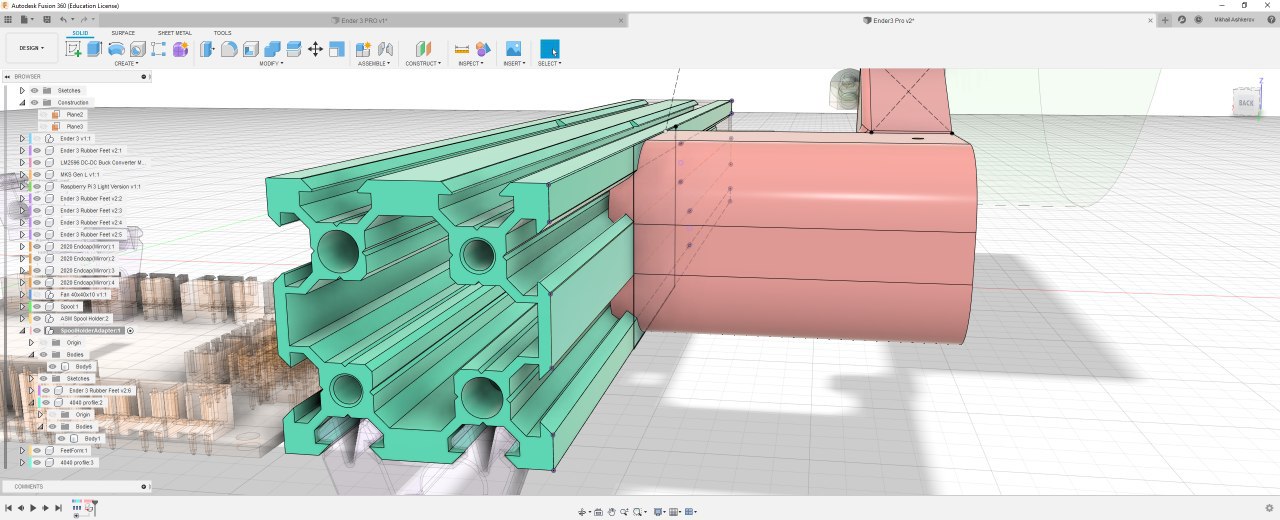Click the Create Sketch tool icon
Viewport: 1280px width, 520px height.
73,49
